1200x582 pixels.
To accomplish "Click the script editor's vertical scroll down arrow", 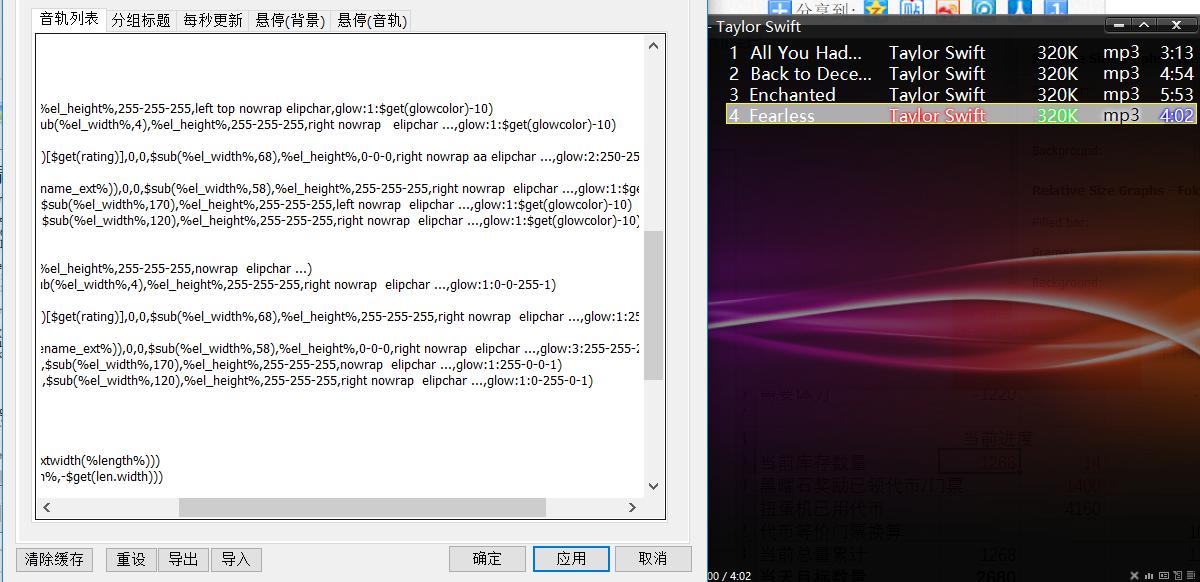I will coord(654,487).
